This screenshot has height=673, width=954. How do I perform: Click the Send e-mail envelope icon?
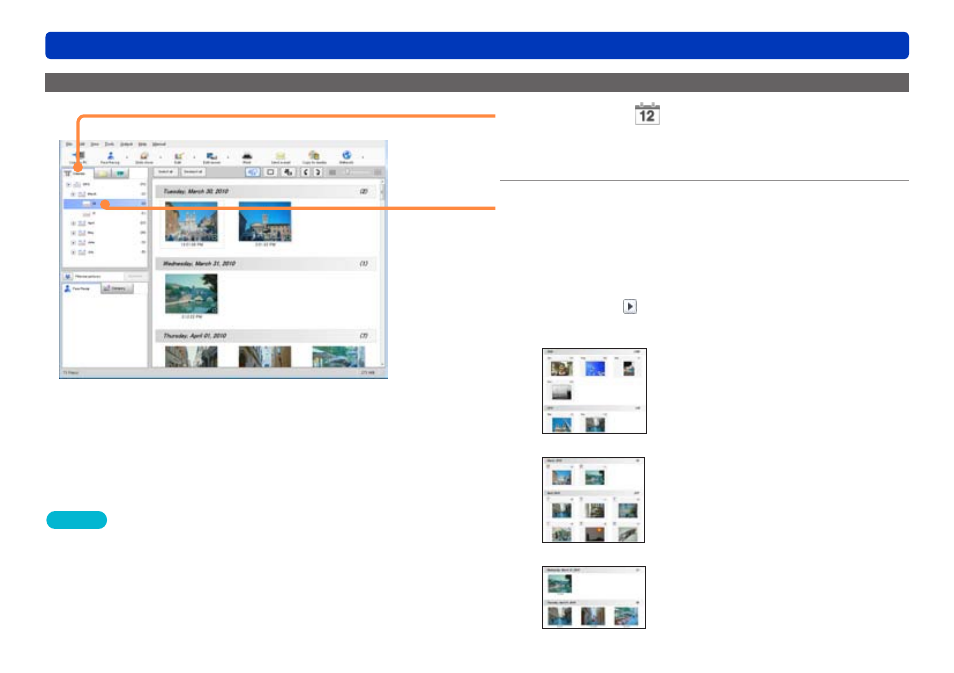coord(280,158)
